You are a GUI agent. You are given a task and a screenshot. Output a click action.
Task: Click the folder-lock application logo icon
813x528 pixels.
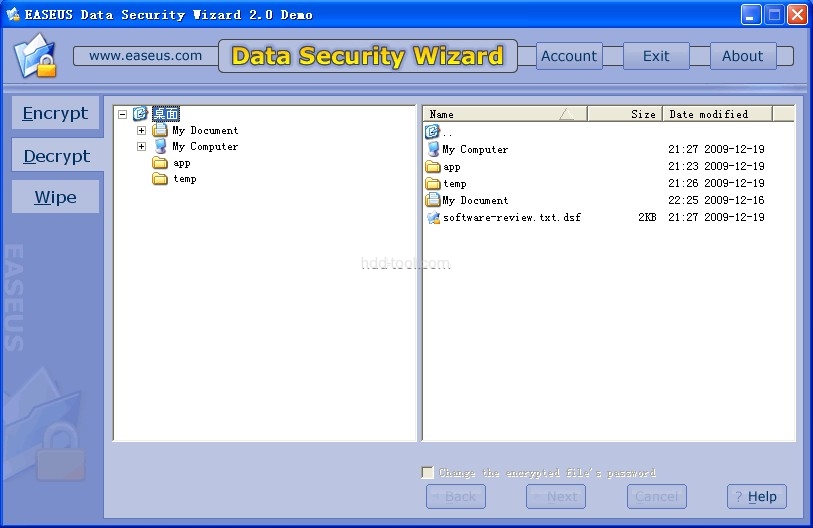[x=35, y=56]
